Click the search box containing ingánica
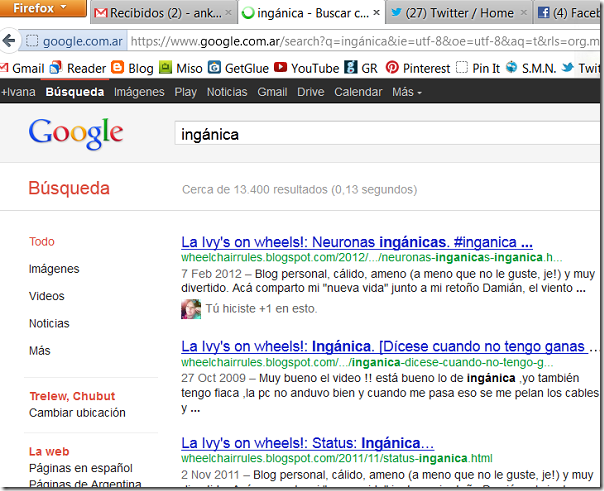Screen dimensions: 604x491 [387, 134]
